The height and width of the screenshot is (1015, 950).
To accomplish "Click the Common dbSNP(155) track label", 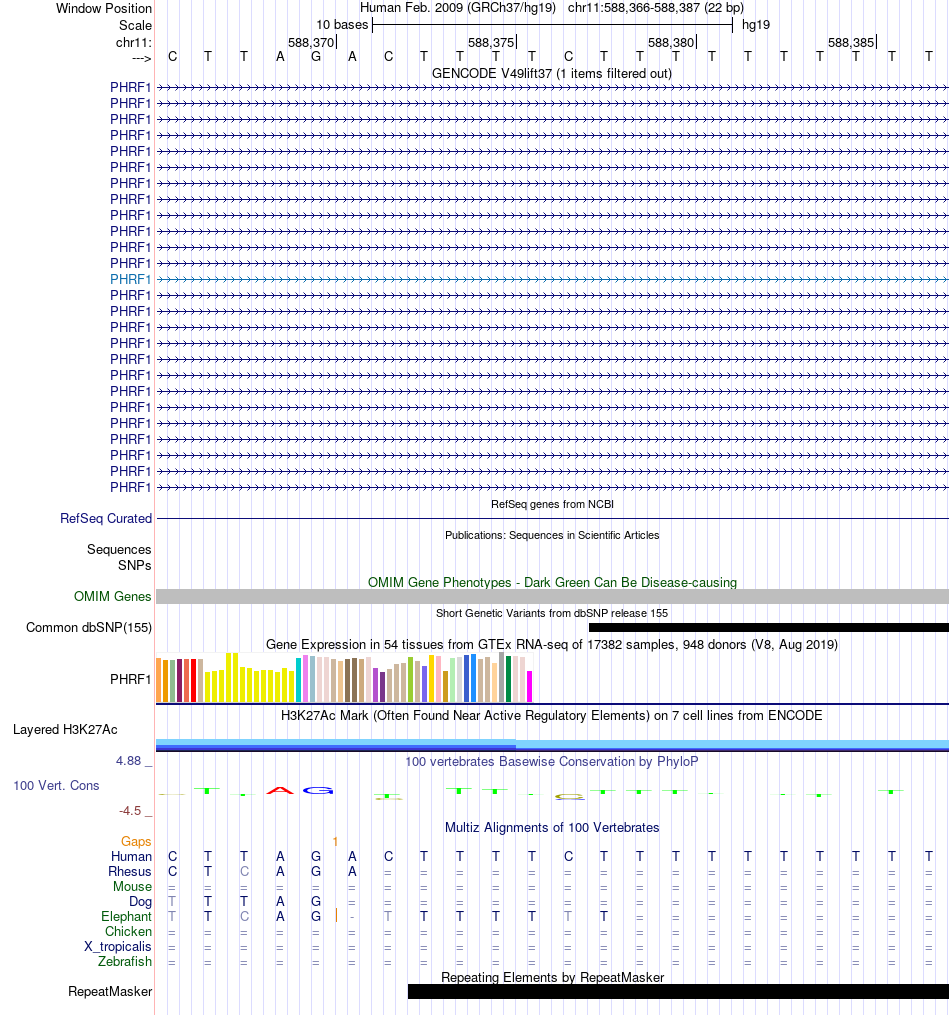I will (x=89, y=627).
